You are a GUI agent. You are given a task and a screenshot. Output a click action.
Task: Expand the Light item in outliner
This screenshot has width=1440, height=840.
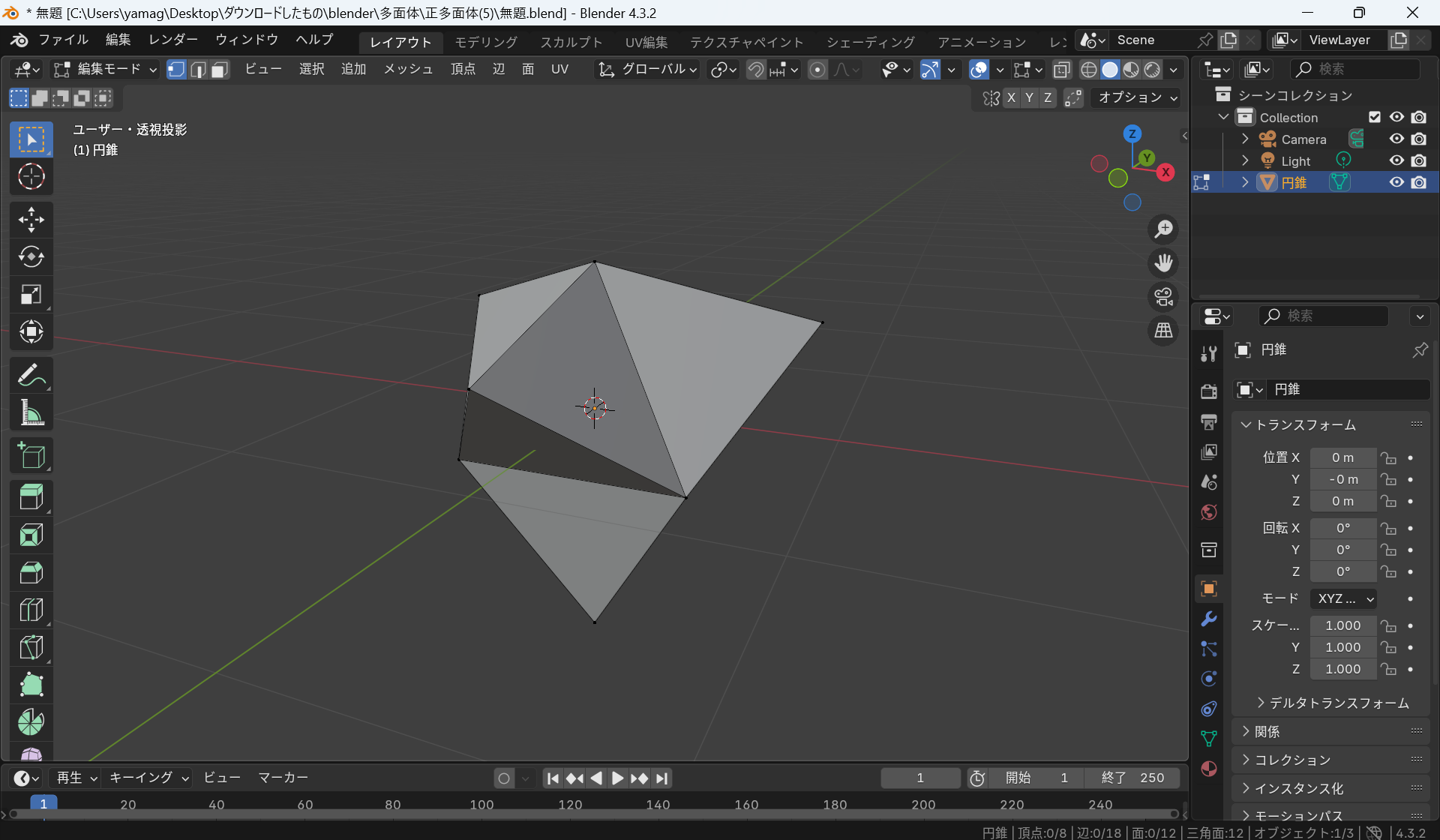[1245, 160]
